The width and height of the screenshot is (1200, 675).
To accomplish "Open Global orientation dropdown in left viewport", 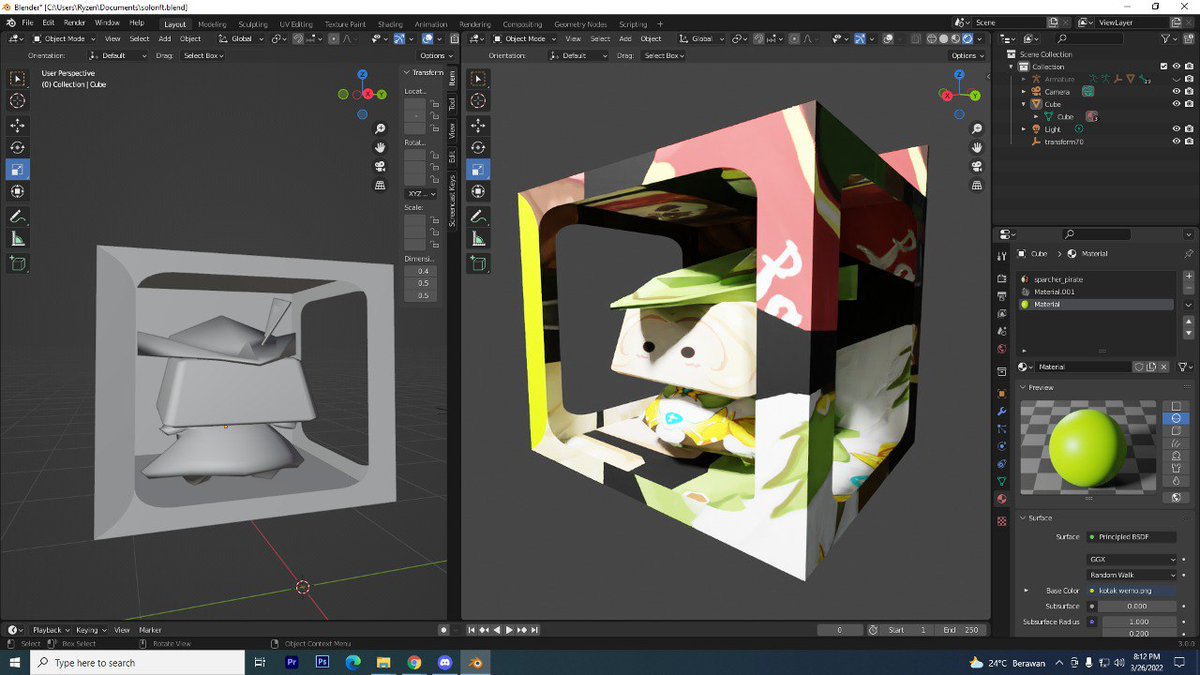I will (241, 39).
